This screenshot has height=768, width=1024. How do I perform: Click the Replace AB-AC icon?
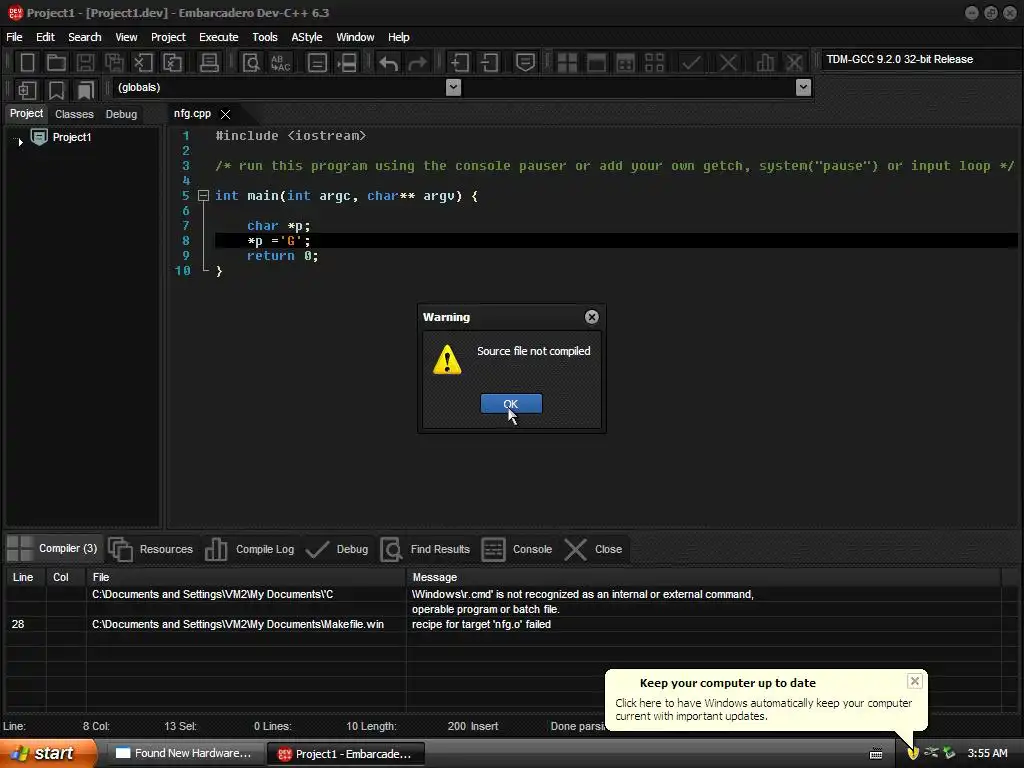(x=280, y=63)
